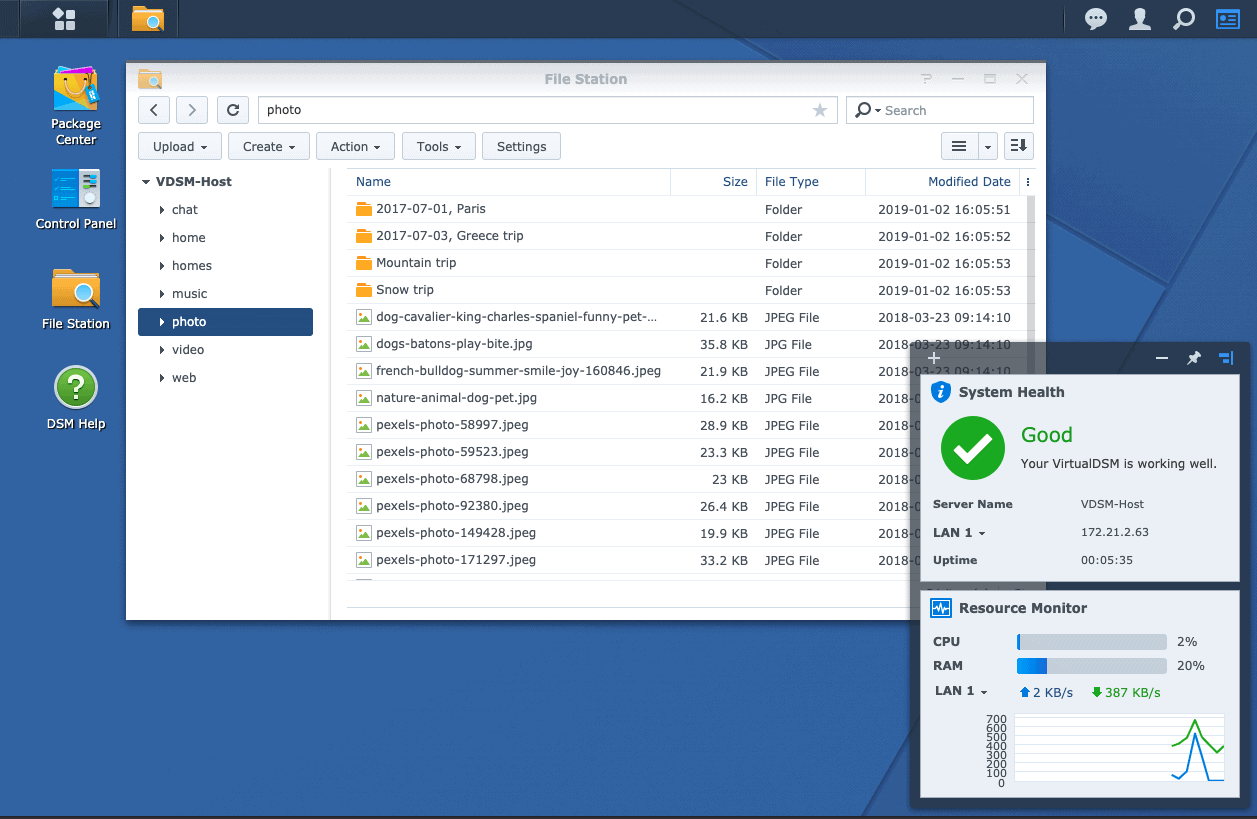The width and height of the screenshot is (1257, 819).
Task: Click the CPU usage bar
Action: click(1091, 642)
